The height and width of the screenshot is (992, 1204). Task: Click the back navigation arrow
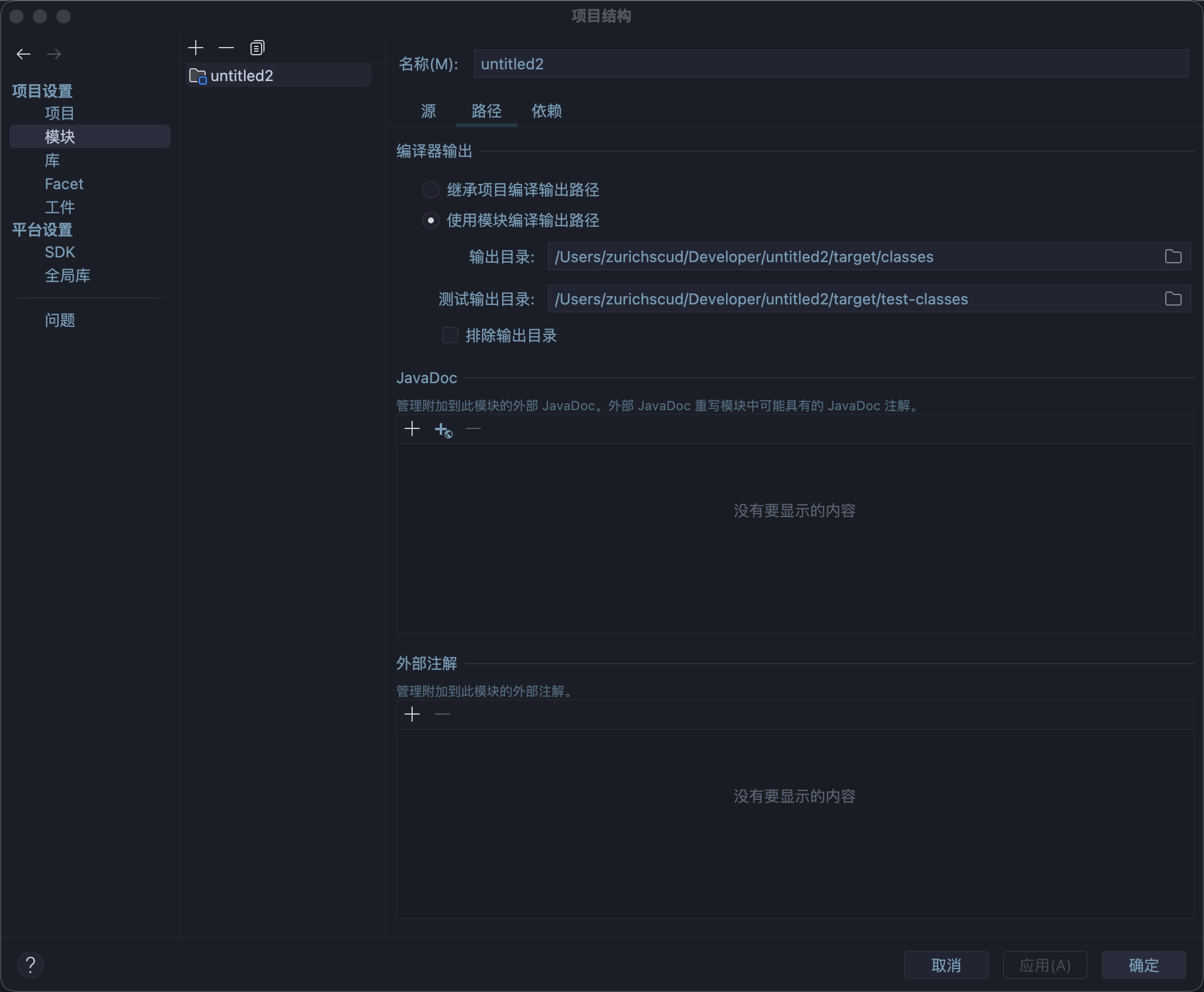pyautogui.click(x=24, y=54)
